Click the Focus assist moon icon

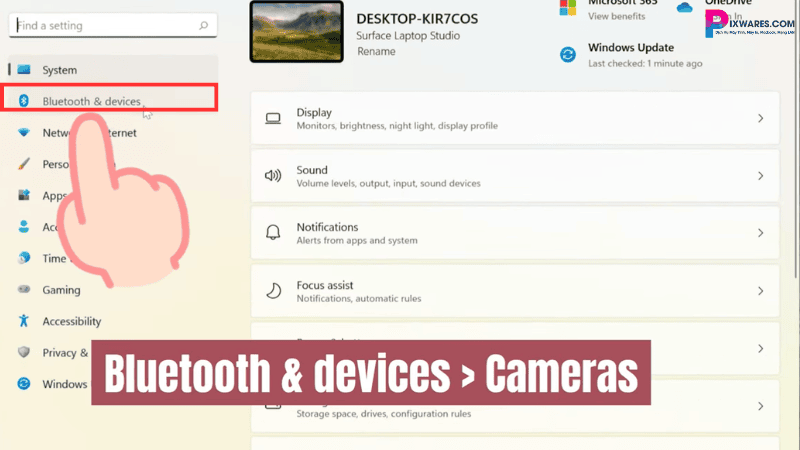[x=273, y=291]
